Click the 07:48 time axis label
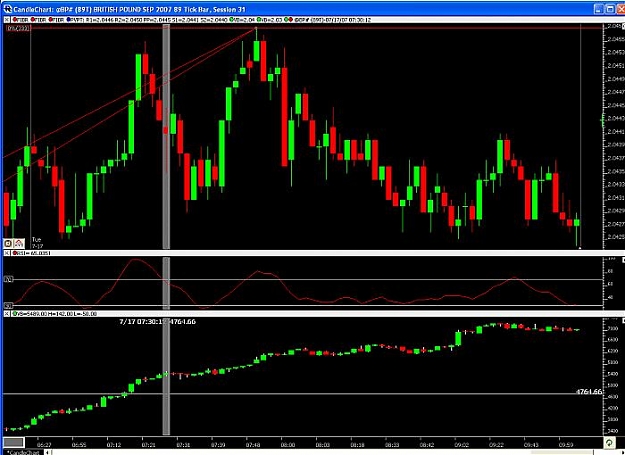 [253, 445]
